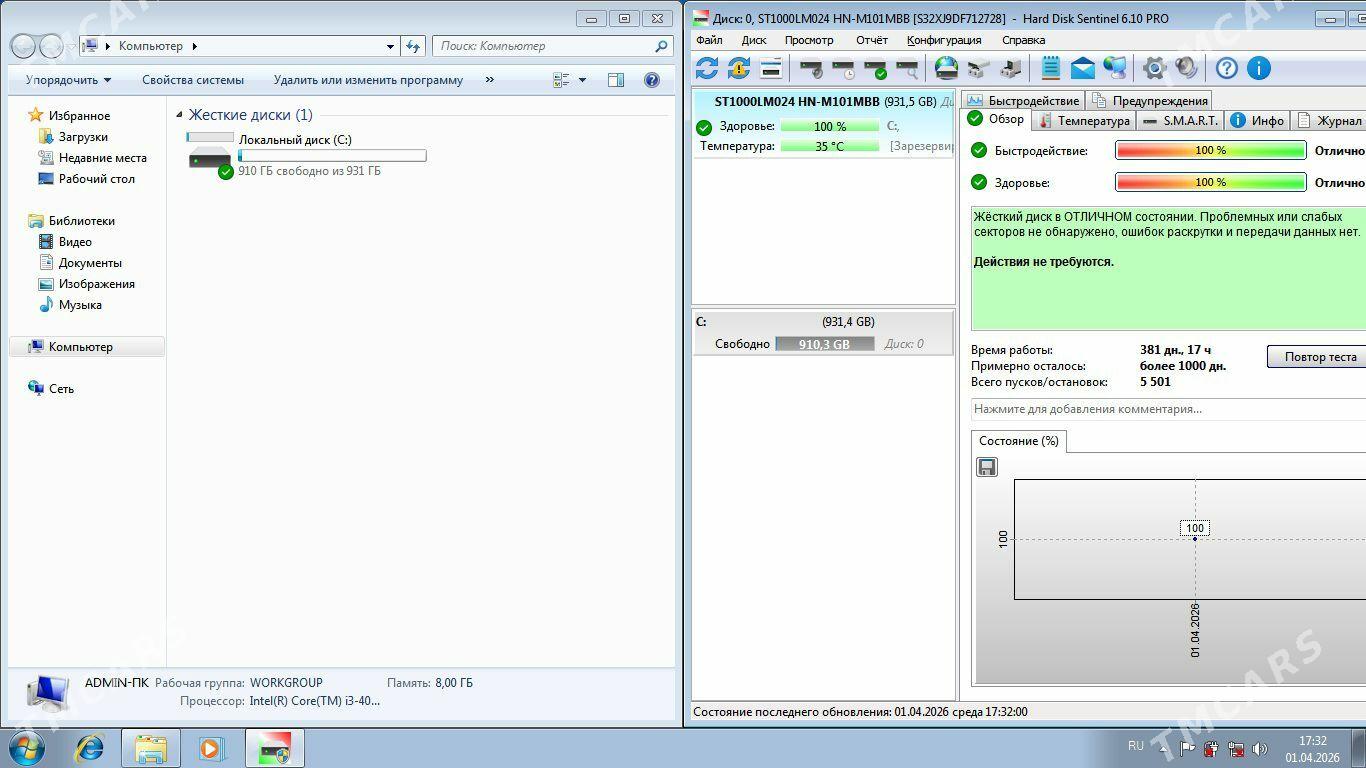
Task: Open the address bar history dropdown arrow
Action: point(390,46)
